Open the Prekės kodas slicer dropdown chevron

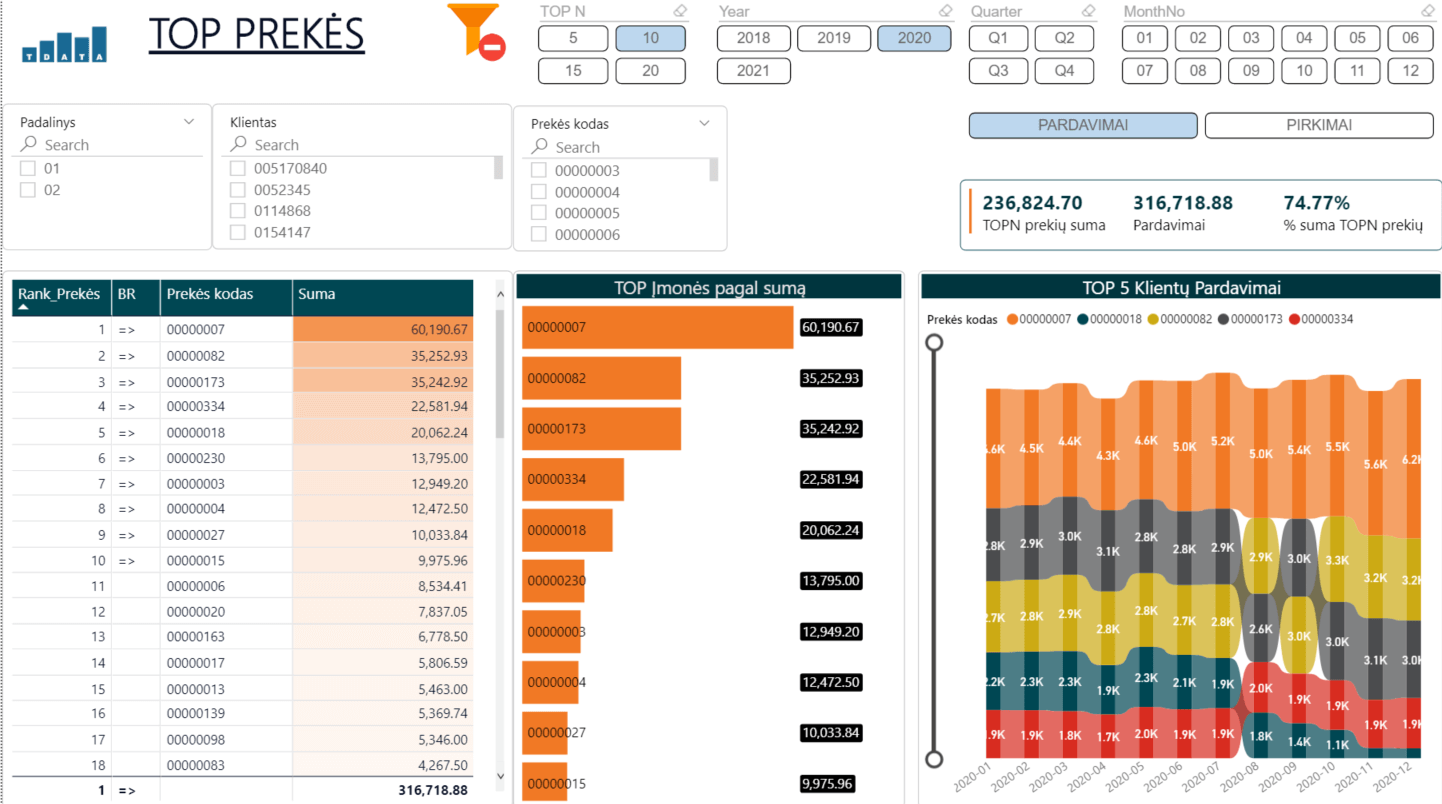click(704, 124)
